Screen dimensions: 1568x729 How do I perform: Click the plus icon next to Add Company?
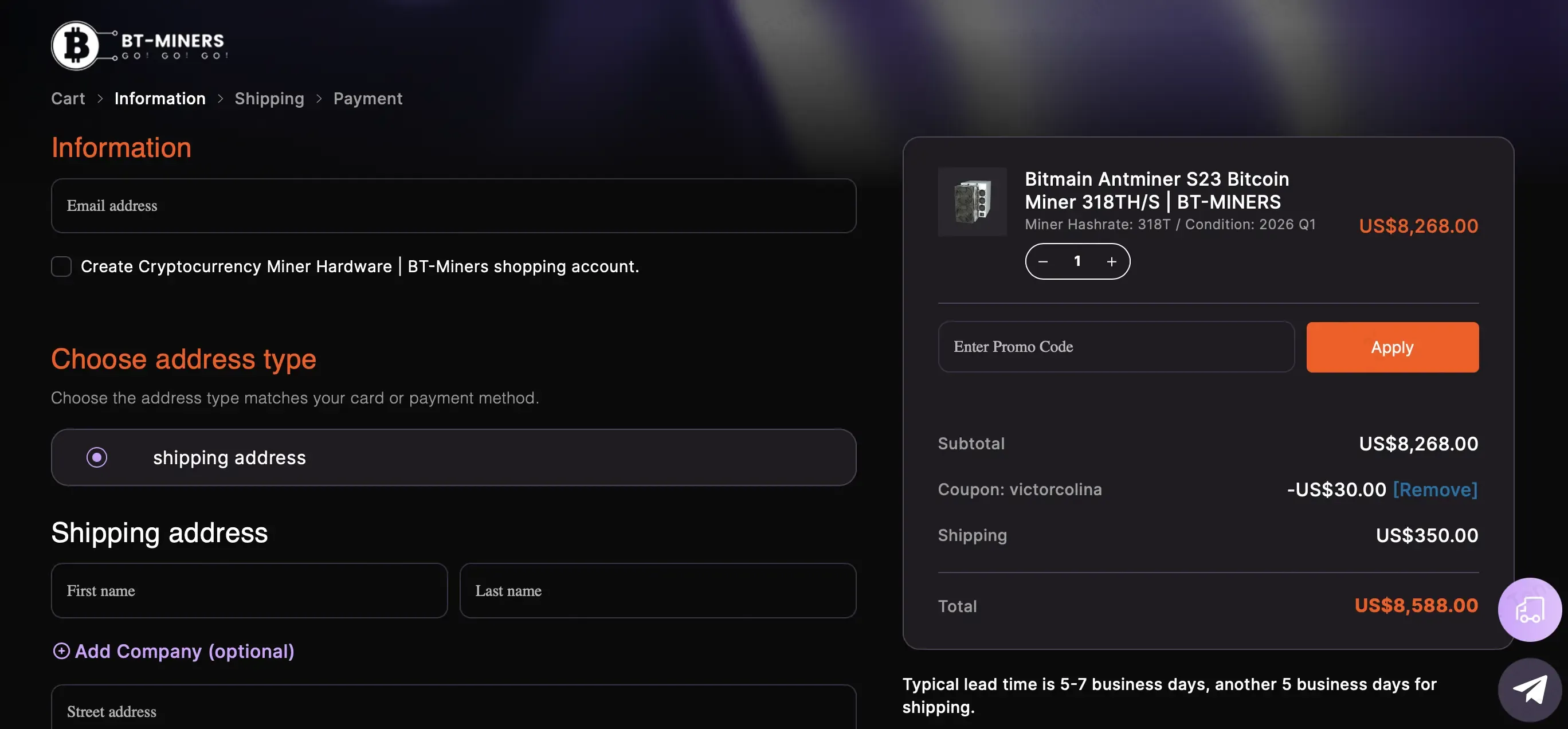[x=61, y=651]
